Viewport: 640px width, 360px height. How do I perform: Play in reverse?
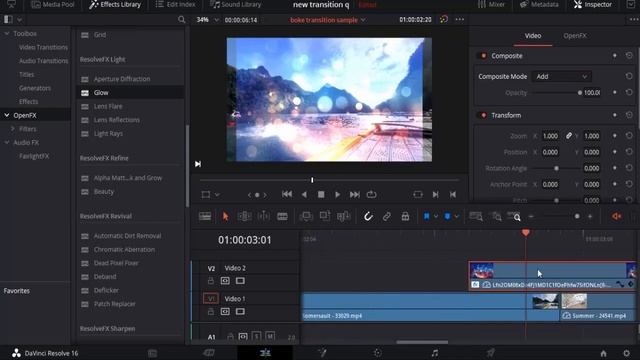click(304, 195)
